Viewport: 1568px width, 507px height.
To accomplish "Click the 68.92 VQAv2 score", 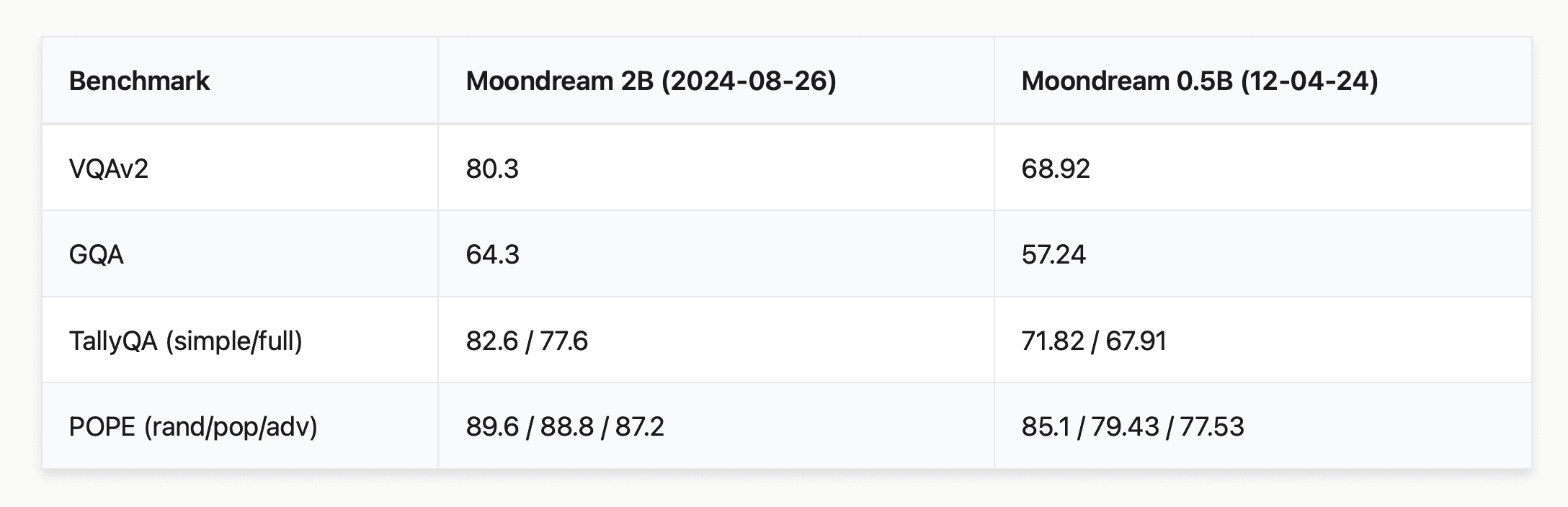I will click(x=1056, y=169).
